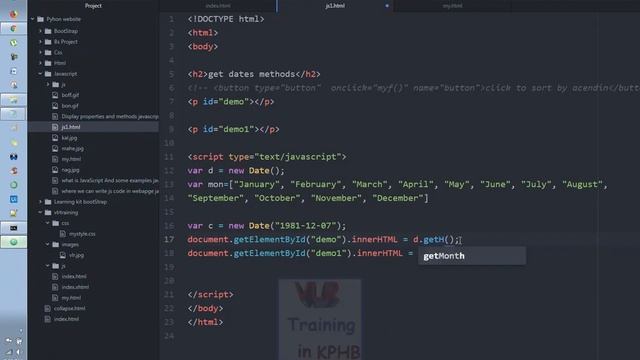640x360 pixels.
Task: Click line number 17 in the gutter
Action: [169, 239]
